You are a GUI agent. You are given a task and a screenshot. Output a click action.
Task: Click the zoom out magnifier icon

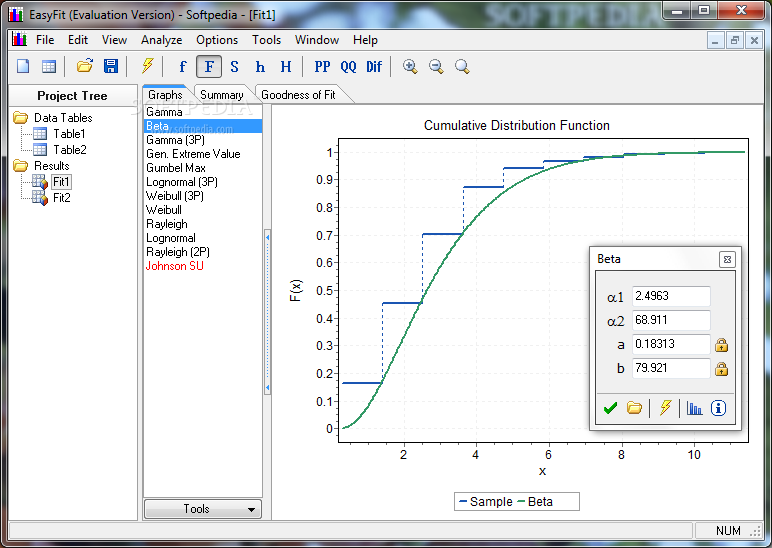pos(436,66)
